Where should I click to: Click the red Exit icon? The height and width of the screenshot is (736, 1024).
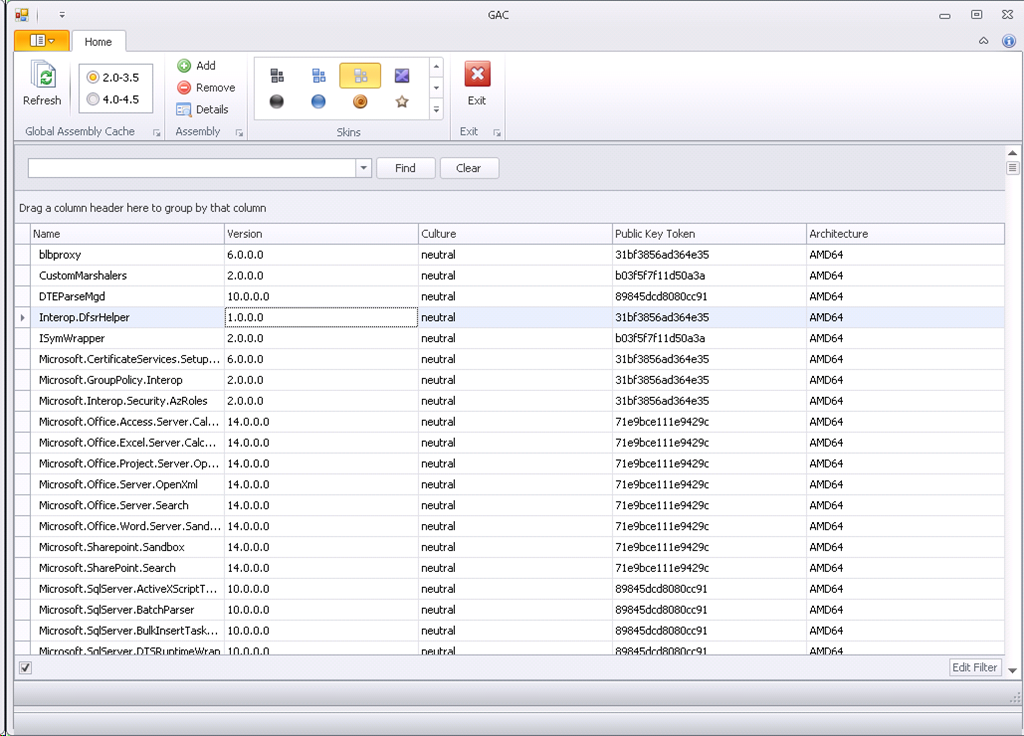click(x=477, y=74)
